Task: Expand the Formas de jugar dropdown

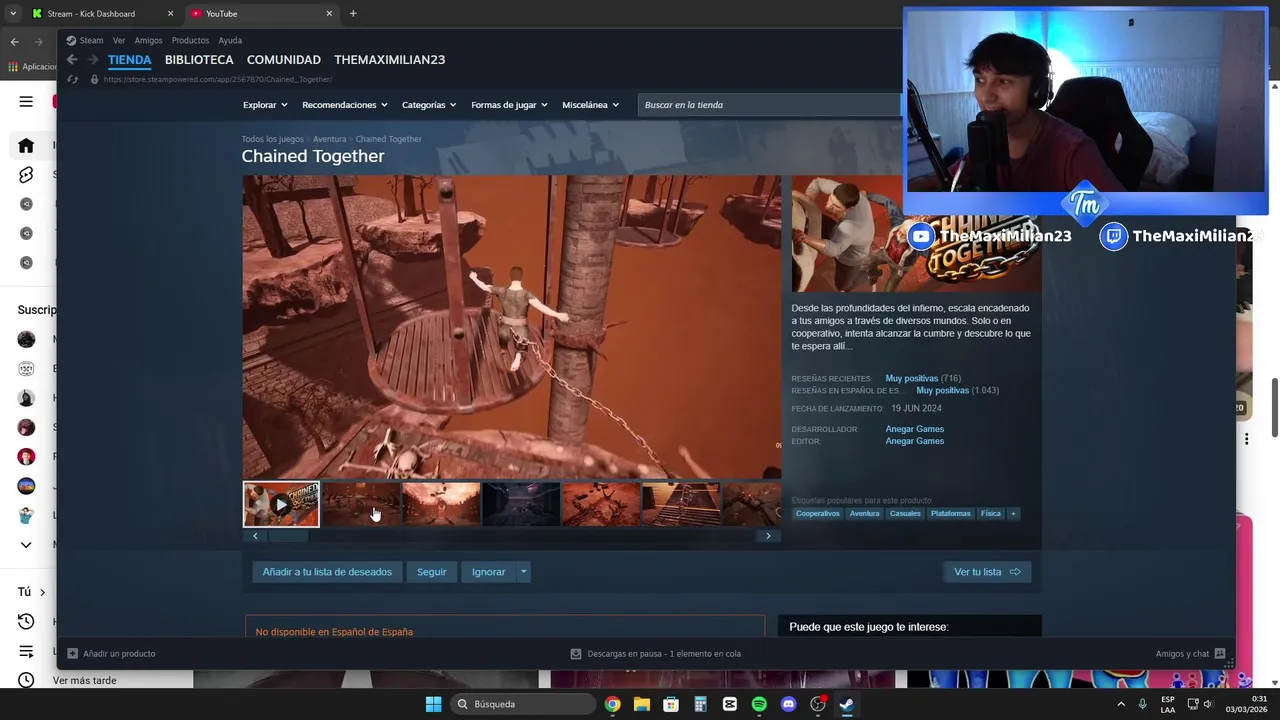Action: click(509, 105)
